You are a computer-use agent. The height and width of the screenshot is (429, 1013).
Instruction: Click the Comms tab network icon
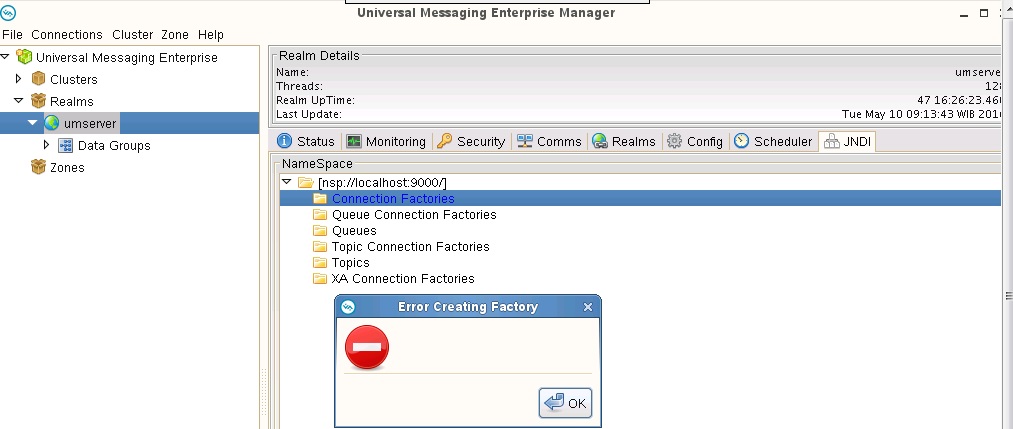point(525,141)
